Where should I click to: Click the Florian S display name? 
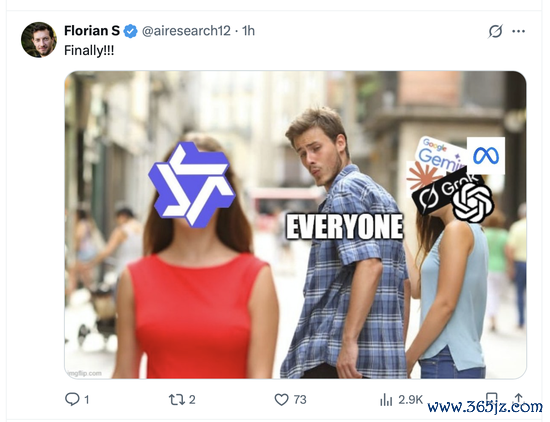[92, 31]
